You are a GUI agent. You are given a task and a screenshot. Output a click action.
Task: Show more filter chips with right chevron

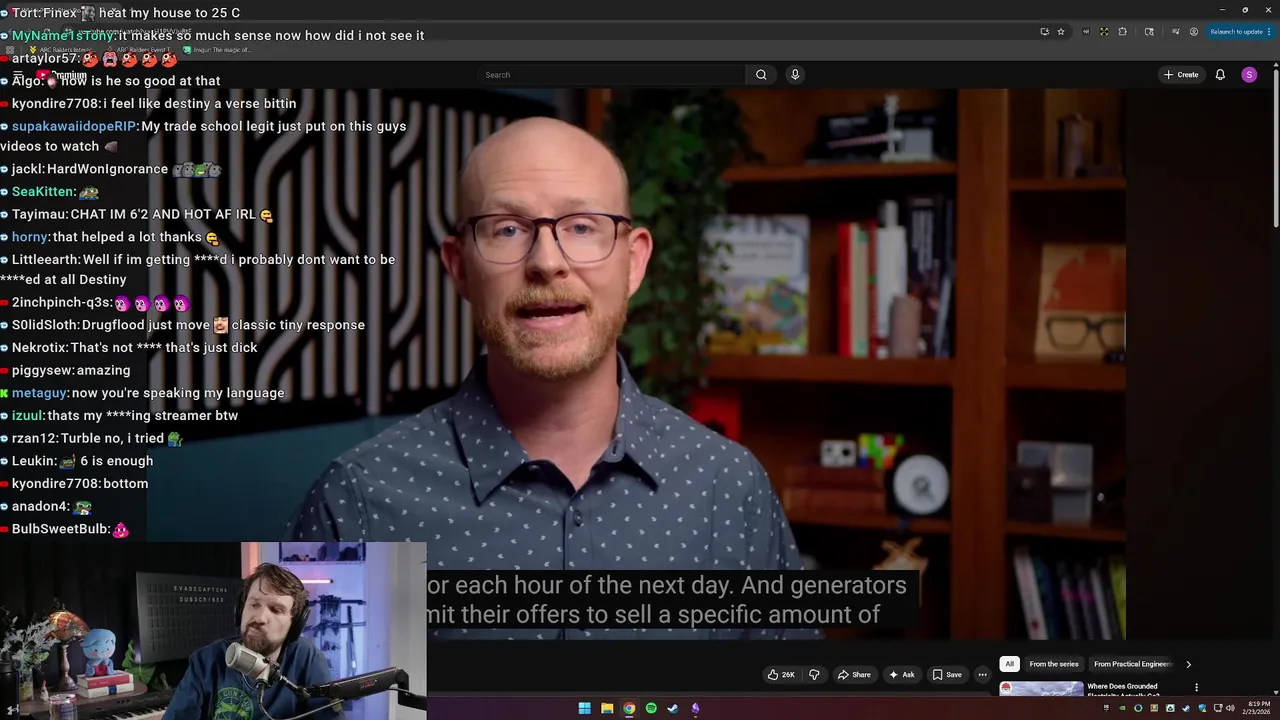[x=1188, y=664]
